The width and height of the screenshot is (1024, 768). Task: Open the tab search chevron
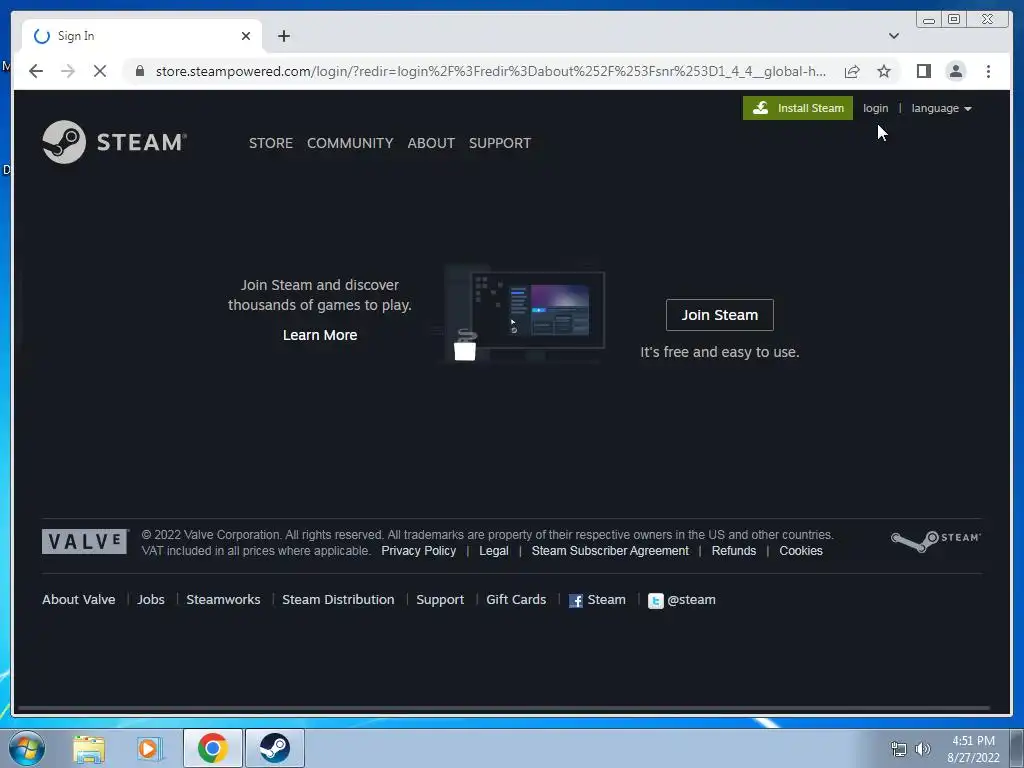coord(894,36)
